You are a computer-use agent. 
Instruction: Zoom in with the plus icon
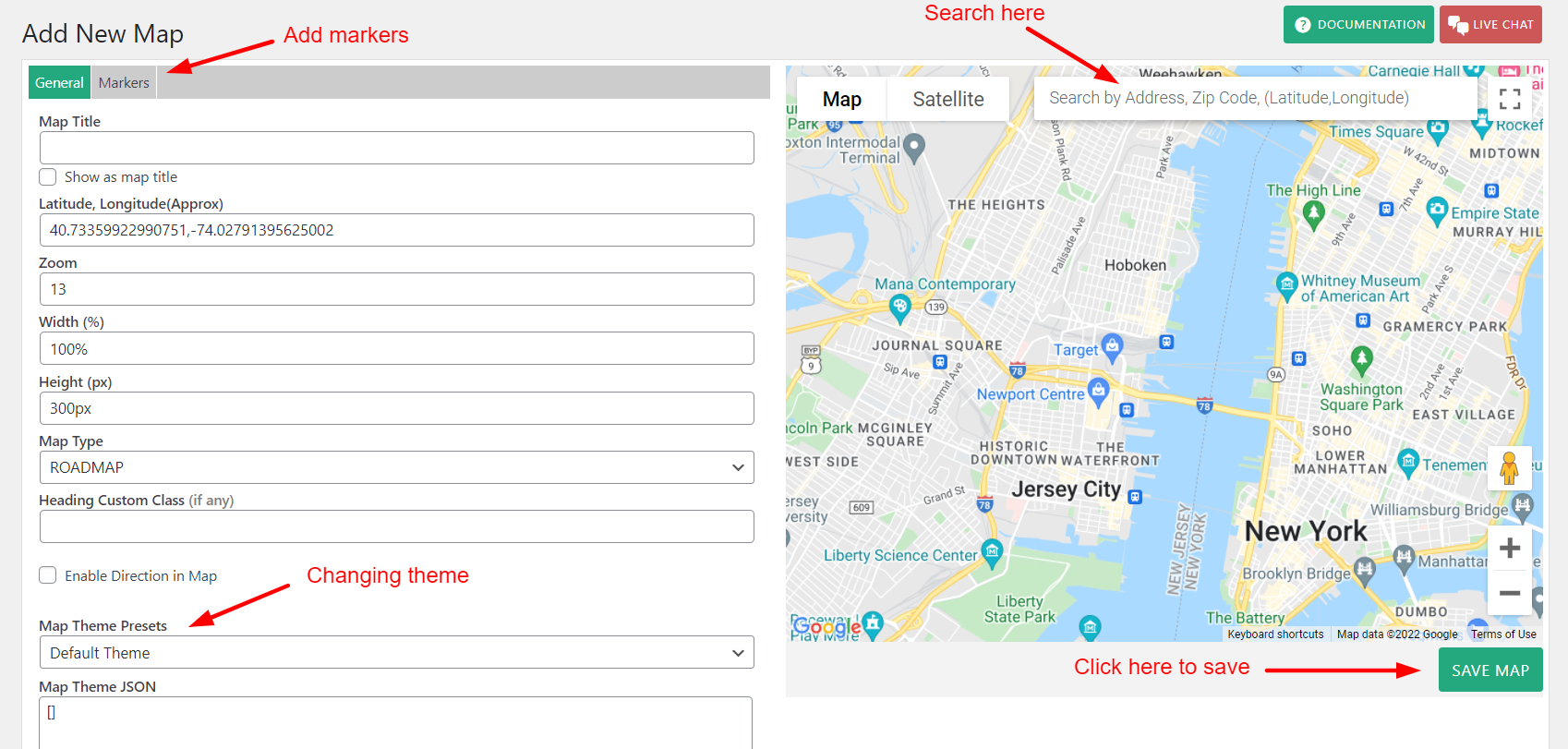point(1510,549)
